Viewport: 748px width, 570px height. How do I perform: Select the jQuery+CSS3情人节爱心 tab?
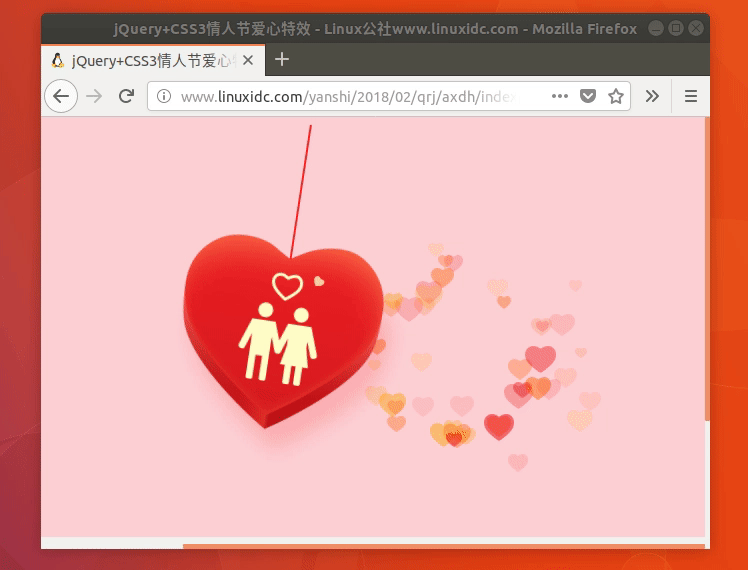[x=153, y=60]
